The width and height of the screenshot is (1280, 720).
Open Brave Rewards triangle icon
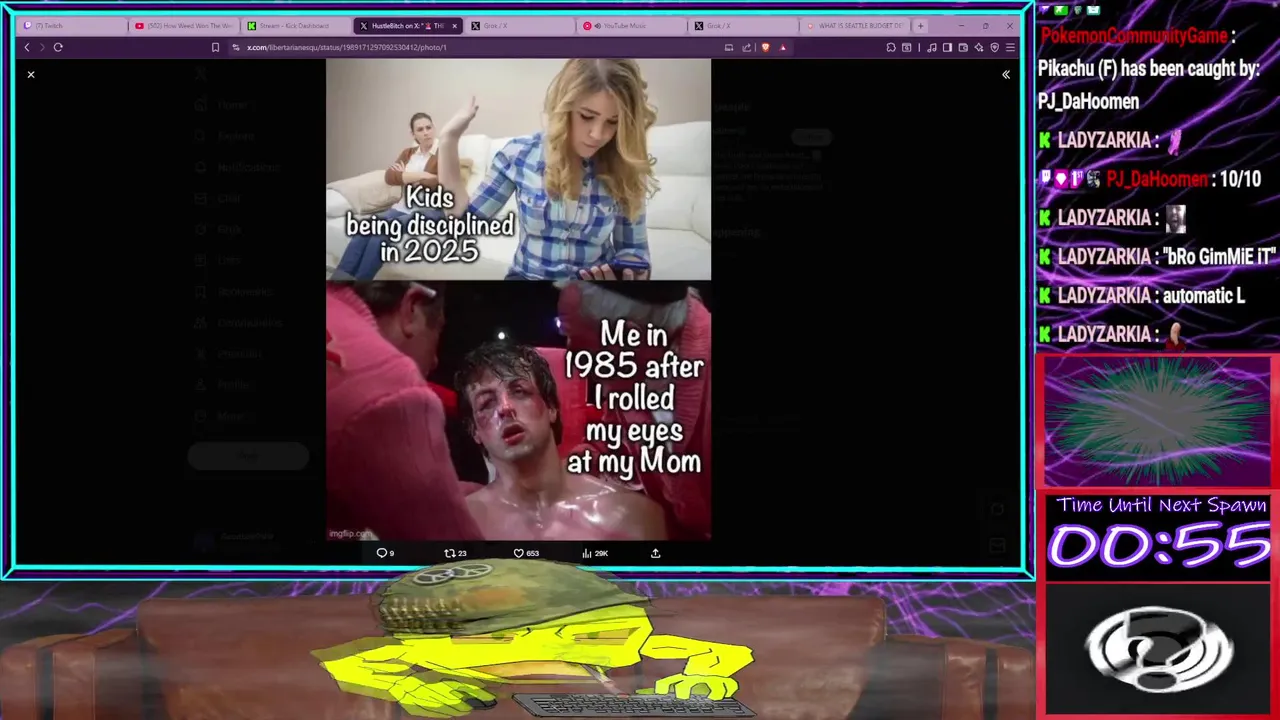(x=783, y=47)
